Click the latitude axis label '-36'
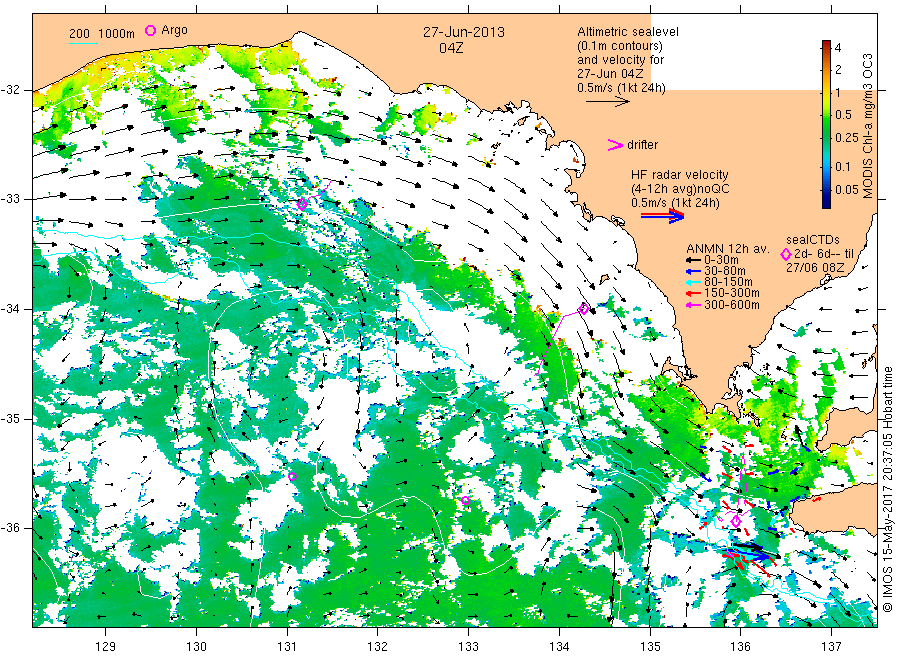 10,528
